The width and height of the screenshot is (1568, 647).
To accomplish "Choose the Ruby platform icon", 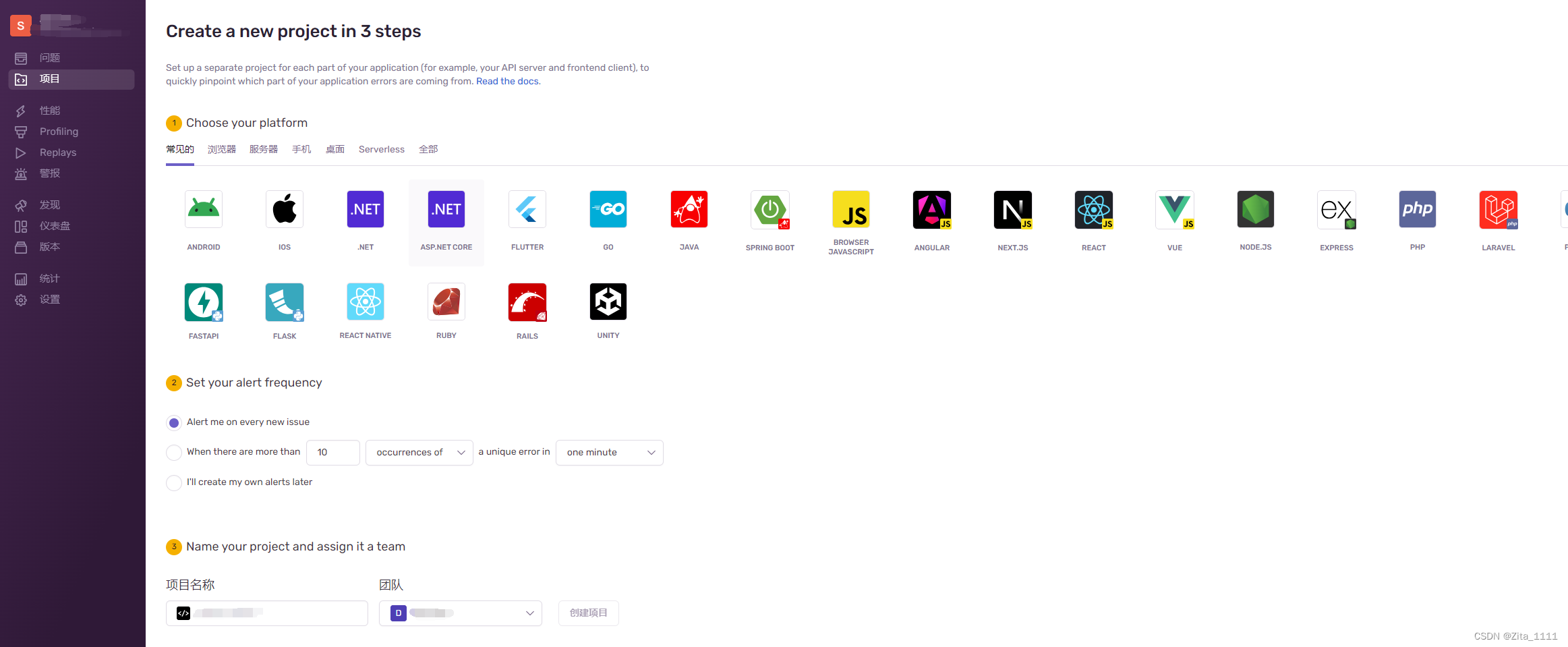I will coord(446,302).
